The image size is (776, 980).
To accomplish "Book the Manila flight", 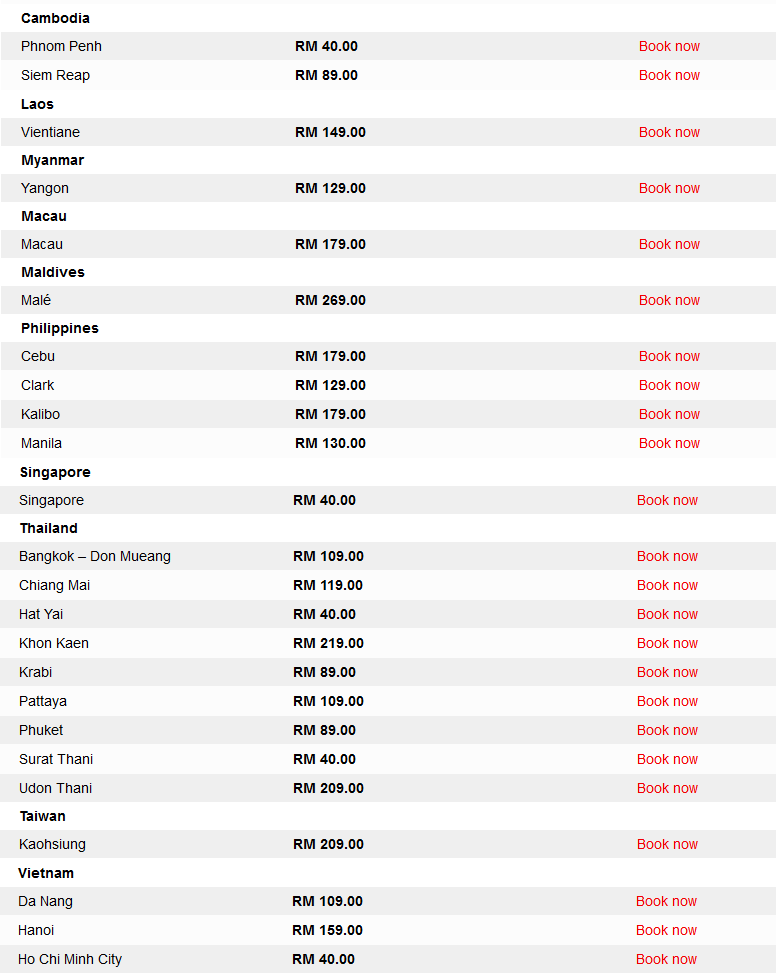I will point(669,443).
